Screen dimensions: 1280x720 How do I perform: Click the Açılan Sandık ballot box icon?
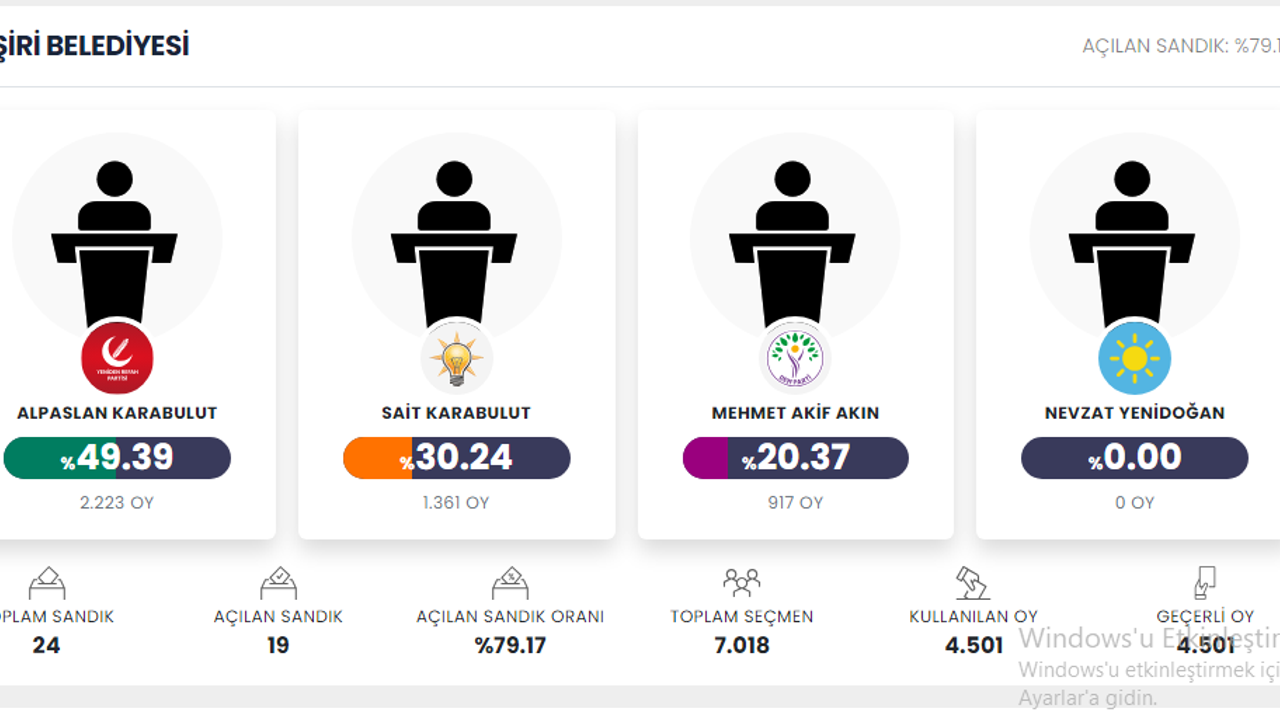(278, 582)
